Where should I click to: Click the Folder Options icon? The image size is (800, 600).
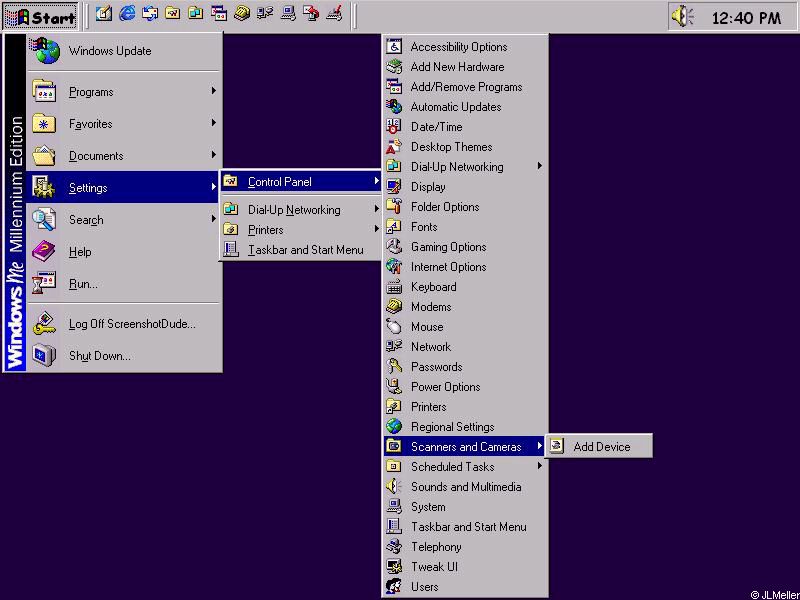point(394,207)
